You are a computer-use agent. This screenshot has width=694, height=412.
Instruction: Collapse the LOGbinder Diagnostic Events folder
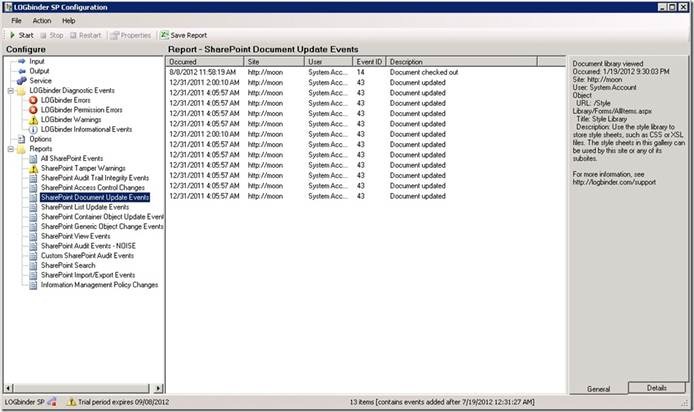[9, 91]
